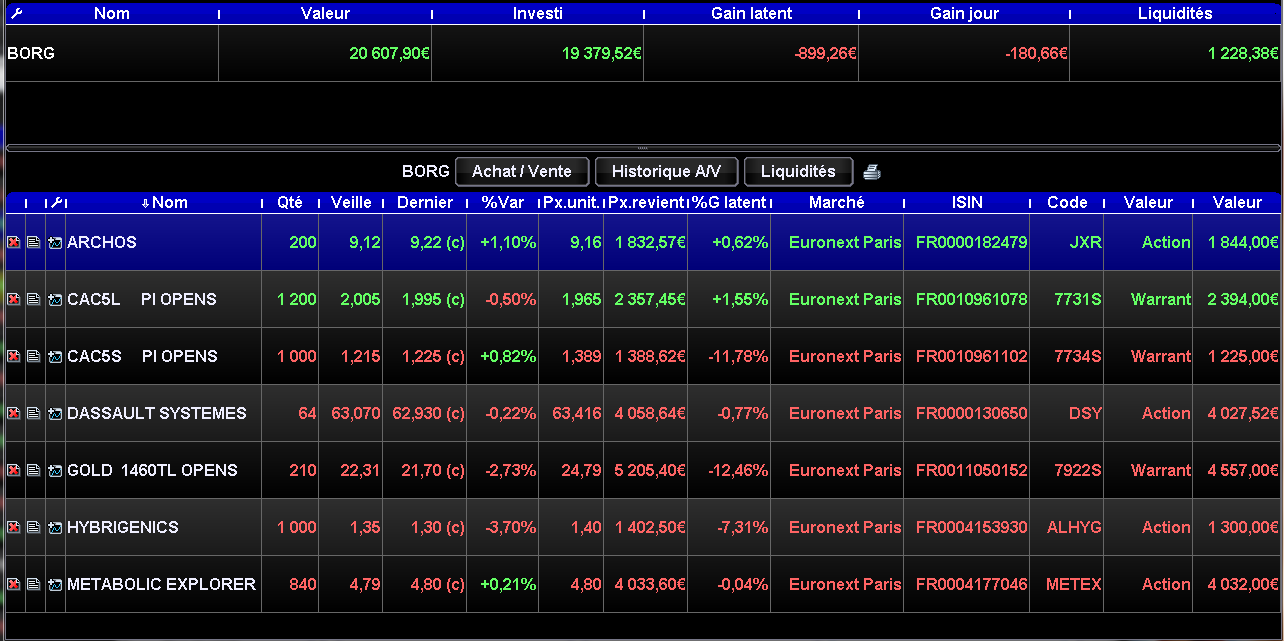Click the daily gain -180,66€
The height and width of the screenshot is (641, 1284).
point(1036,53)
